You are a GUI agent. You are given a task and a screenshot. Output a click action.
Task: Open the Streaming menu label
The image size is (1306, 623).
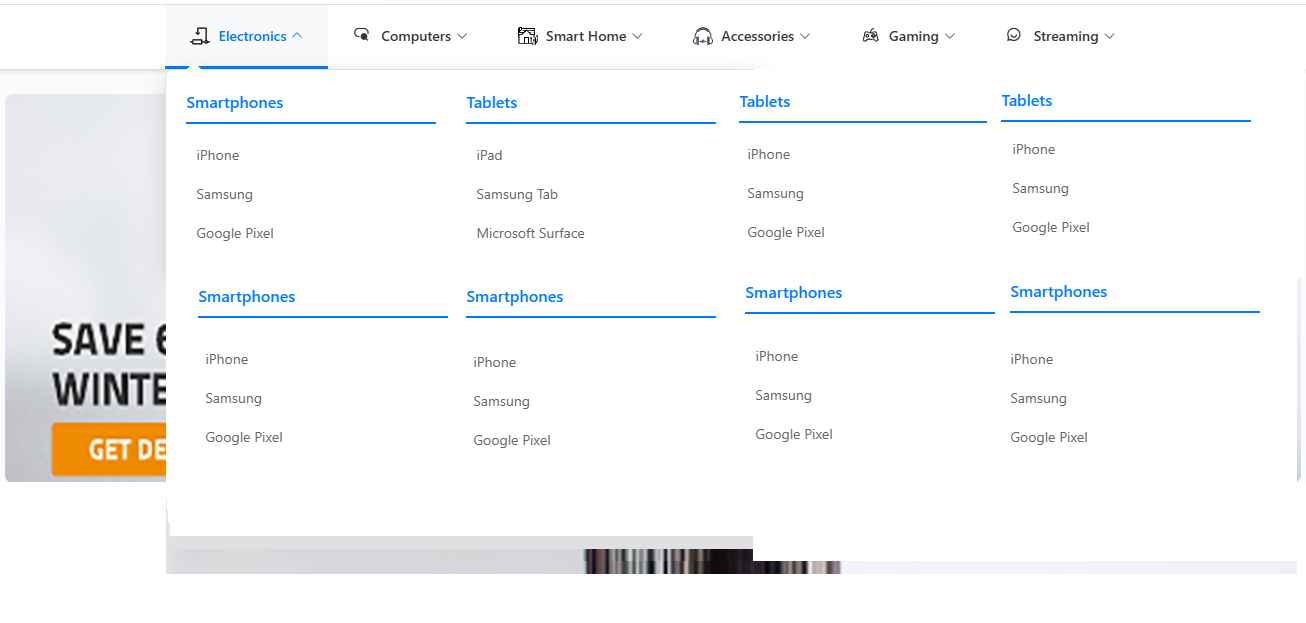coord(1066,36)
